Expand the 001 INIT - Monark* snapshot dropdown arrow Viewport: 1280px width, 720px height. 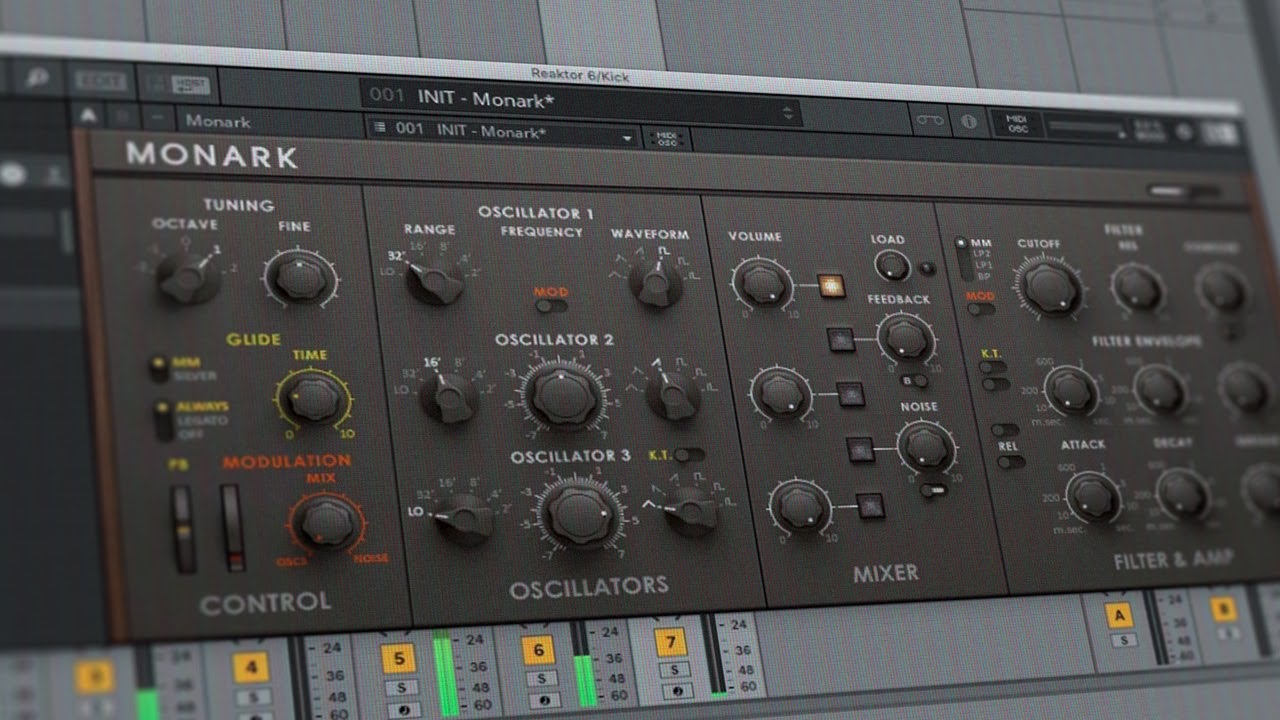coord(628,137)
